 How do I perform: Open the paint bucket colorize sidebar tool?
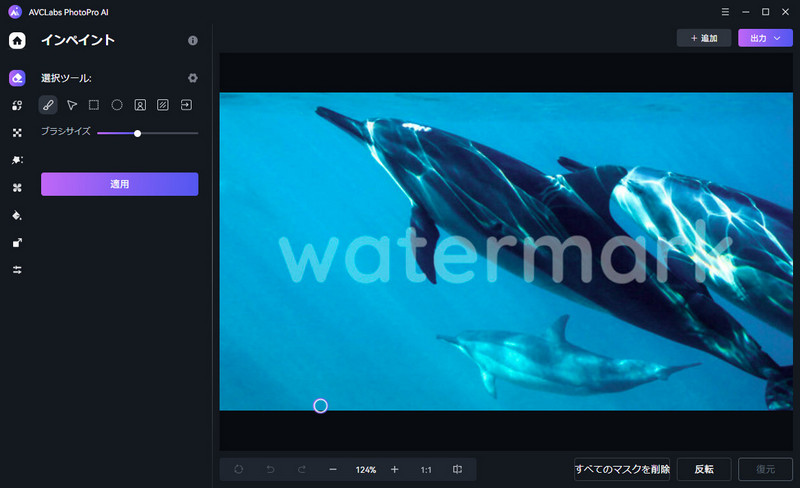17,215
